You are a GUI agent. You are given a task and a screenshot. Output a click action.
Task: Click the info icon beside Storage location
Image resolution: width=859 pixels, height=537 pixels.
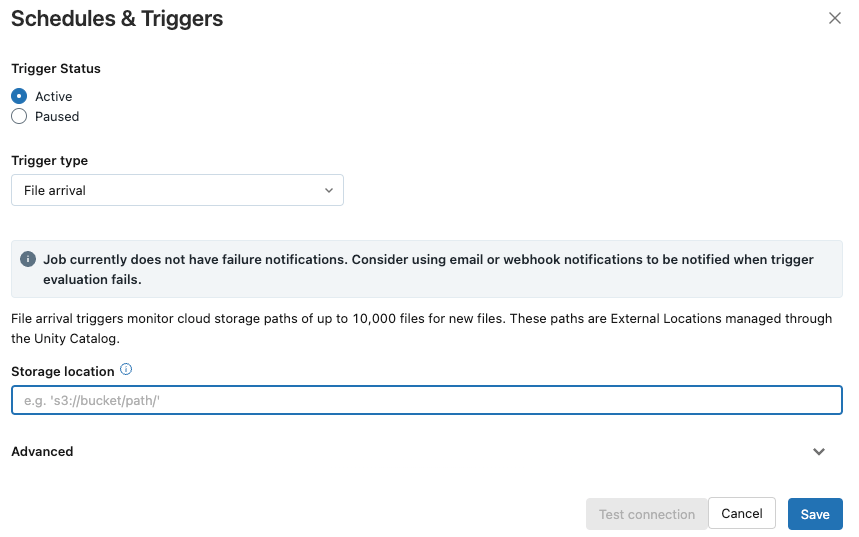(x=126, y=369)
